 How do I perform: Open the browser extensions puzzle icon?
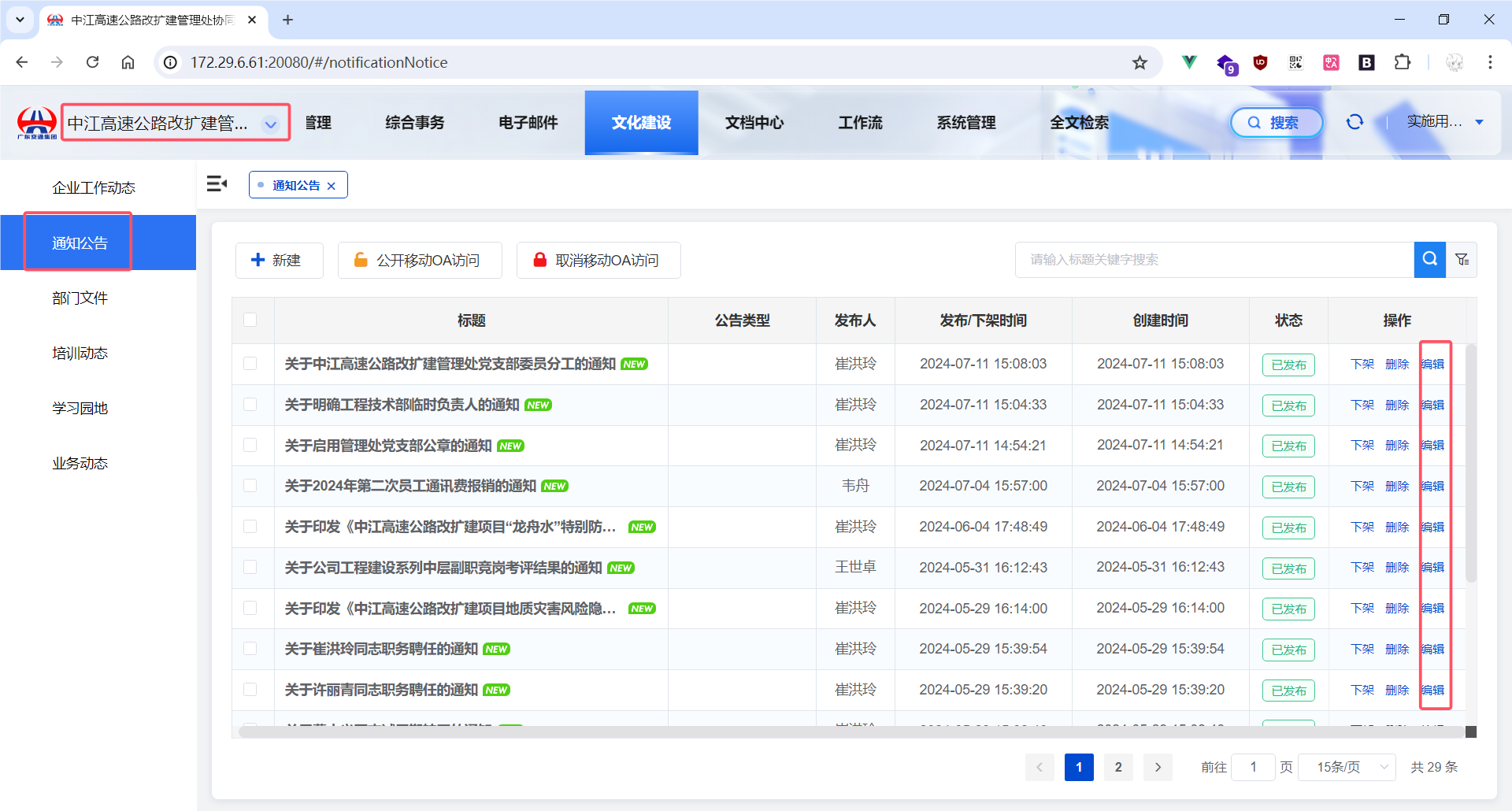click(1402, 62)
